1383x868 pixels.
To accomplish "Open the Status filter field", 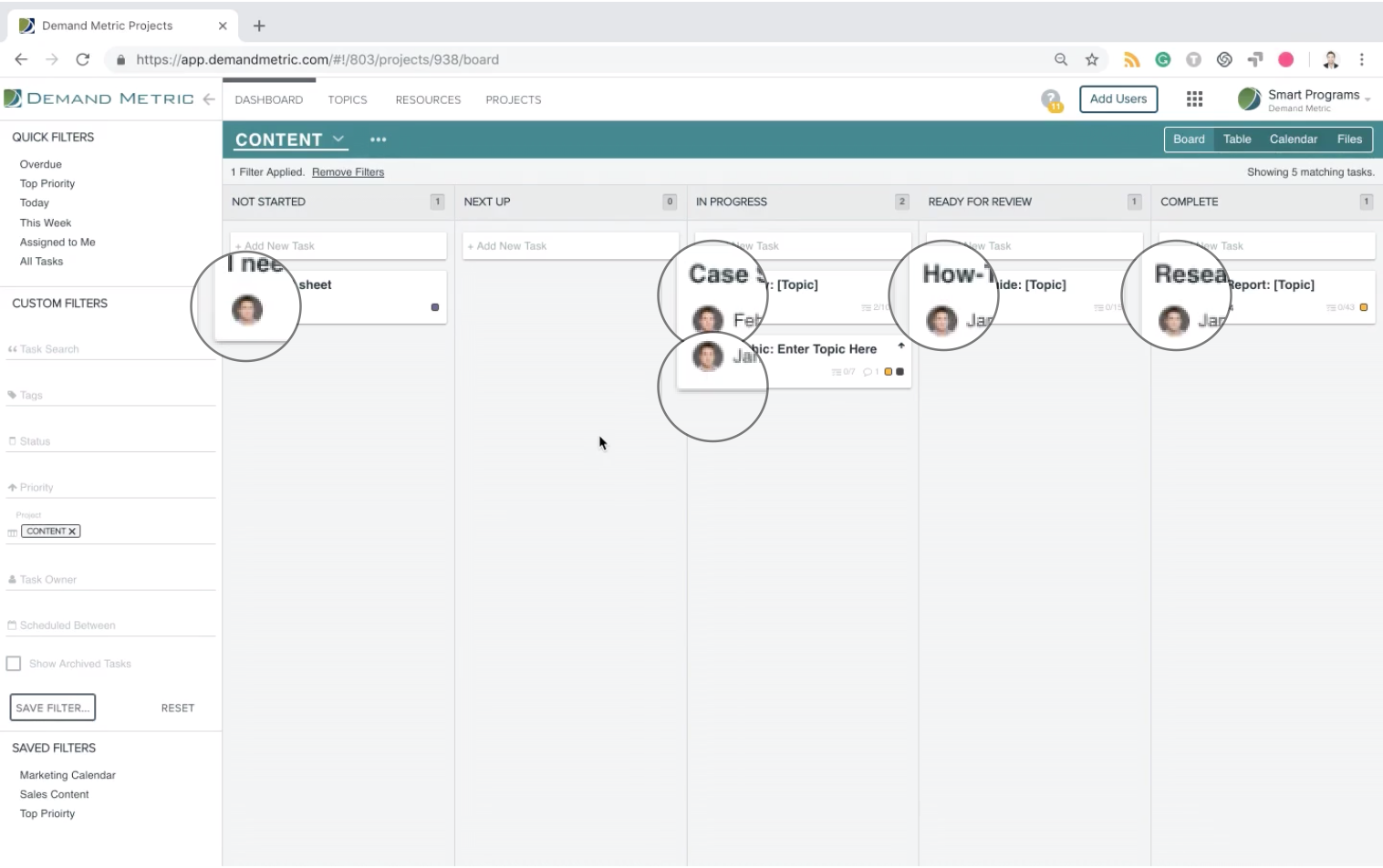I will [110, 441].
